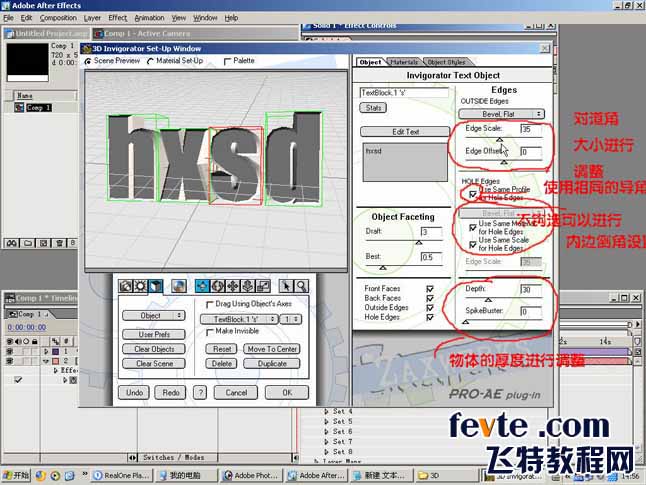Image resolution: width=646 pixels, height=485 pixels.
Task: Switch to the Materials tab
Action: pyautogui.click(x=404, y=62)
